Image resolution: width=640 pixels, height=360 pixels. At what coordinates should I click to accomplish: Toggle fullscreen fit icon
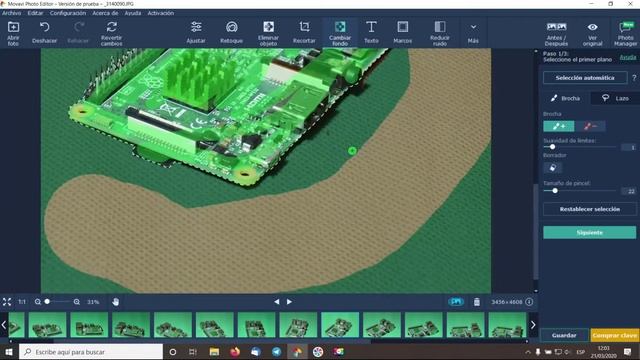(x=7, y=302)
